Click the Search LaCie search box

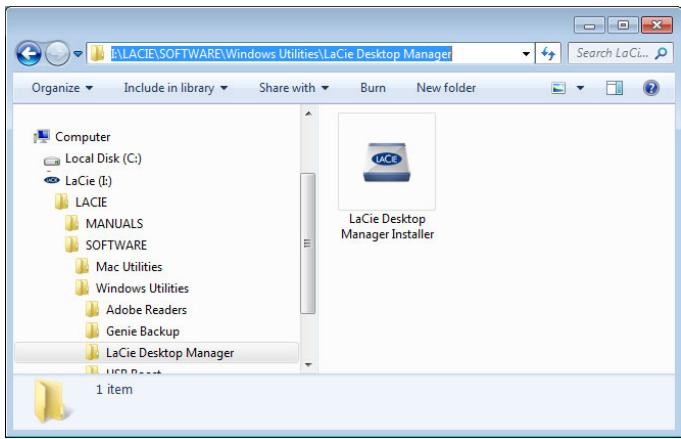(621, 53)
